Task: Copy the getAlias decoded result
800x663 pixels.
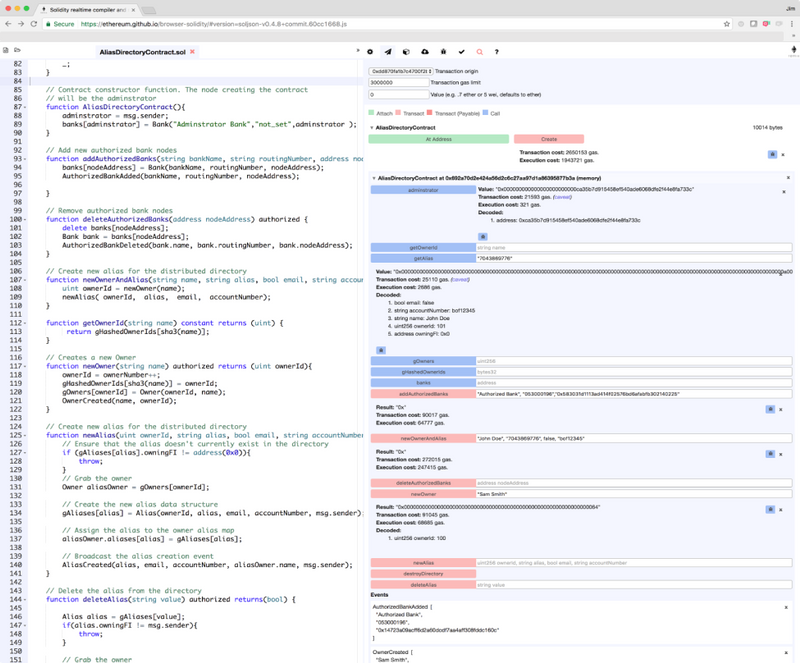Action: pyautogui.click(x=381, y=350)
